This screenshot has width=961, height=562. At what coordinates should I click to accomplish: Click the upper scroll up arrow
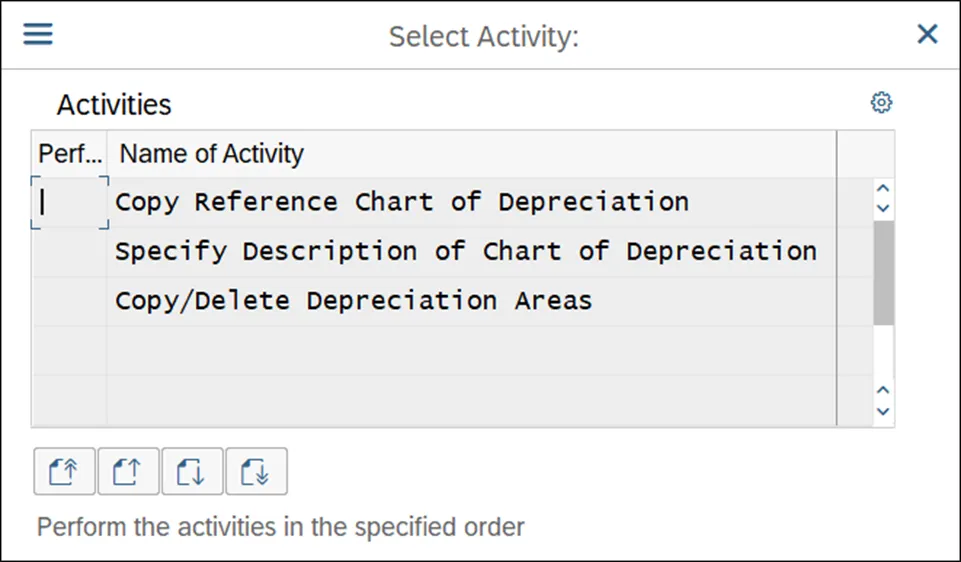tap(882, 189)
